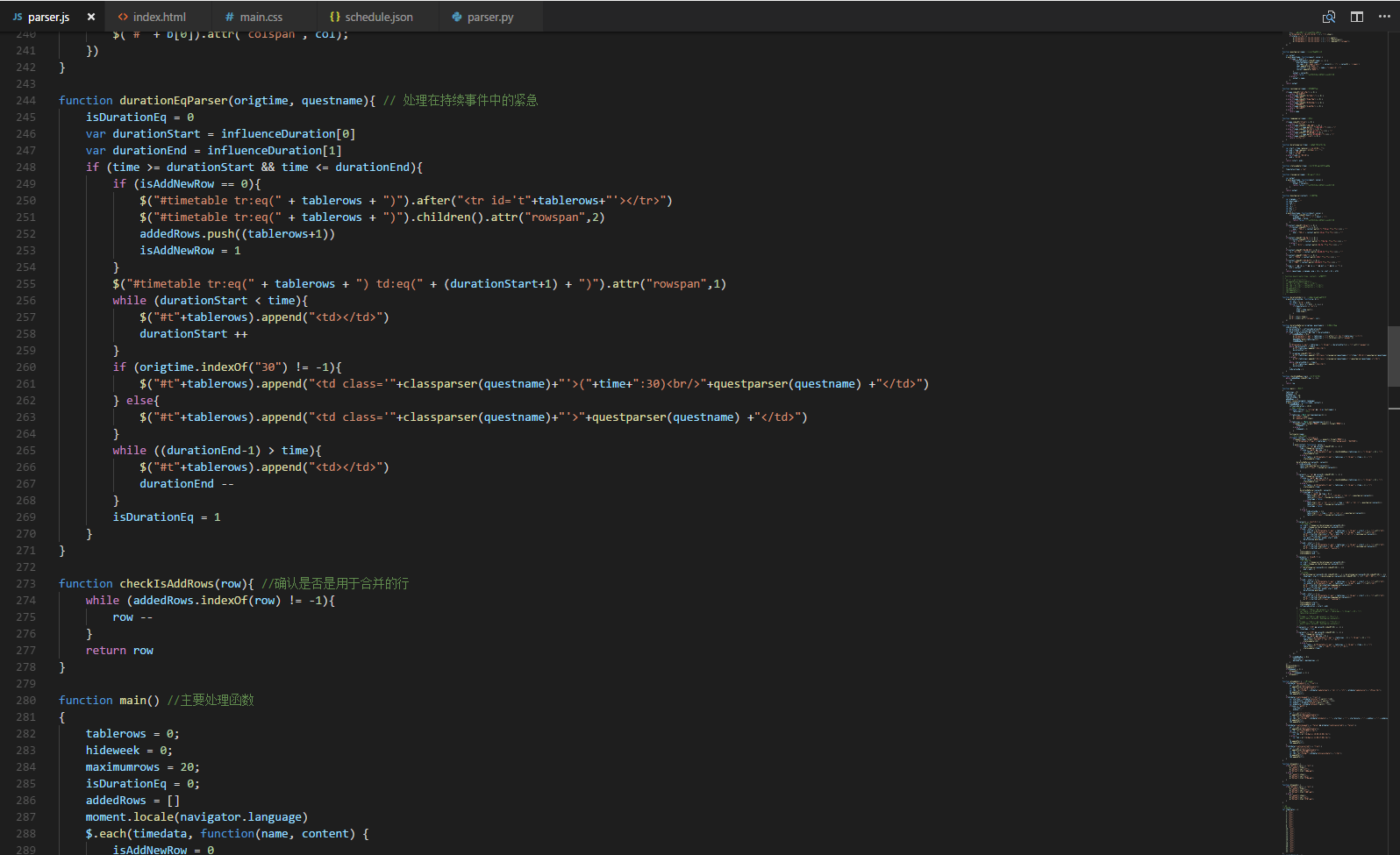Split the editor with the split icon
The image size is (1400, 855).
[1357, 17]
